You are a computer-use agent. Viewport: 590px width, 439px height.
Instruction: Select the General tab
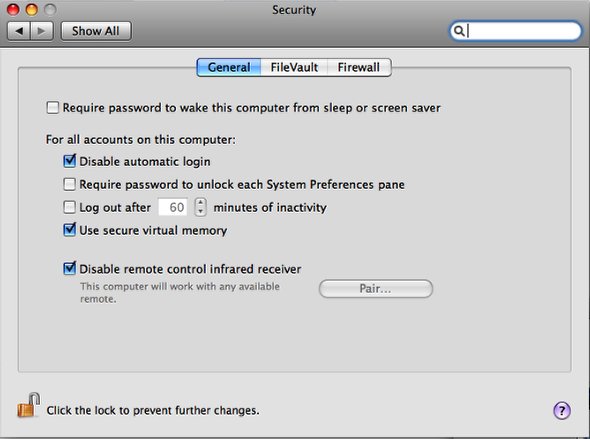pos(229,67)
